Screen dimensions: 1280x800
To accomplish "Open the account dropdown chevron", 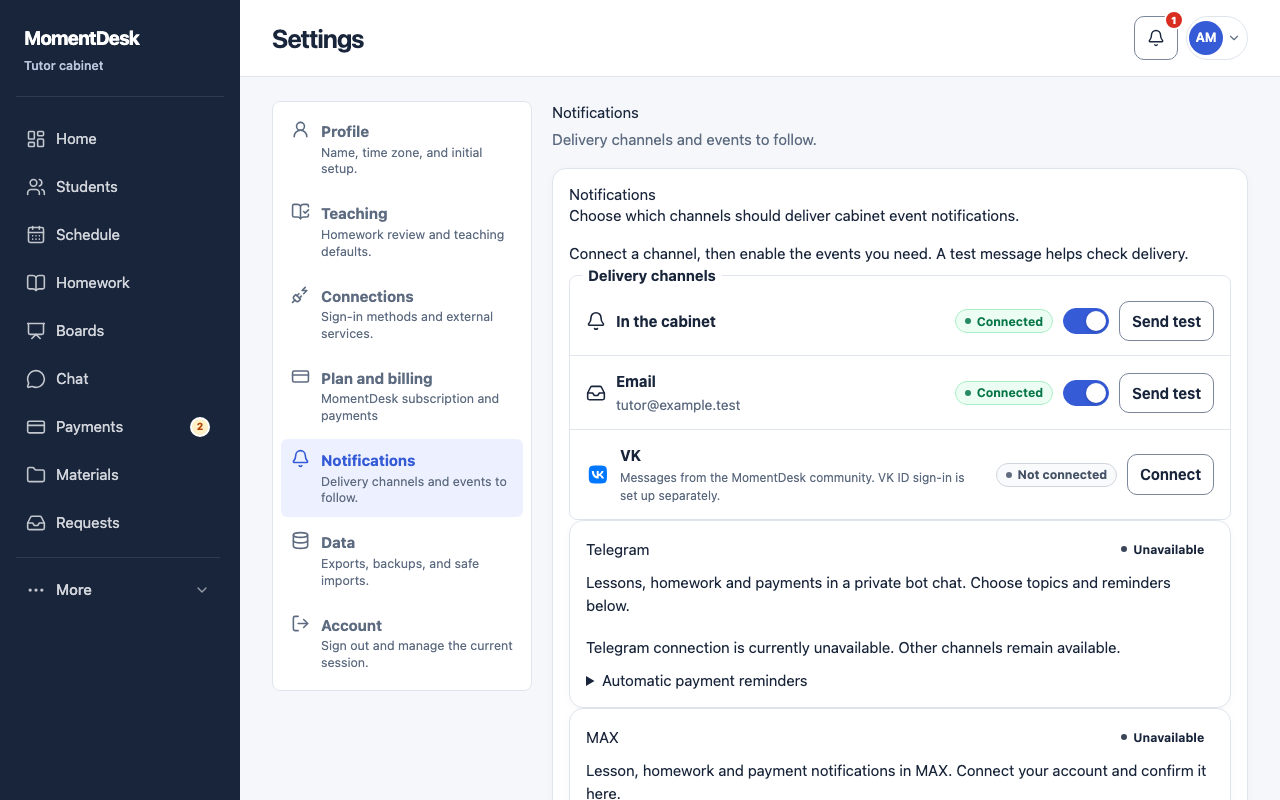I will point(1234,38).
